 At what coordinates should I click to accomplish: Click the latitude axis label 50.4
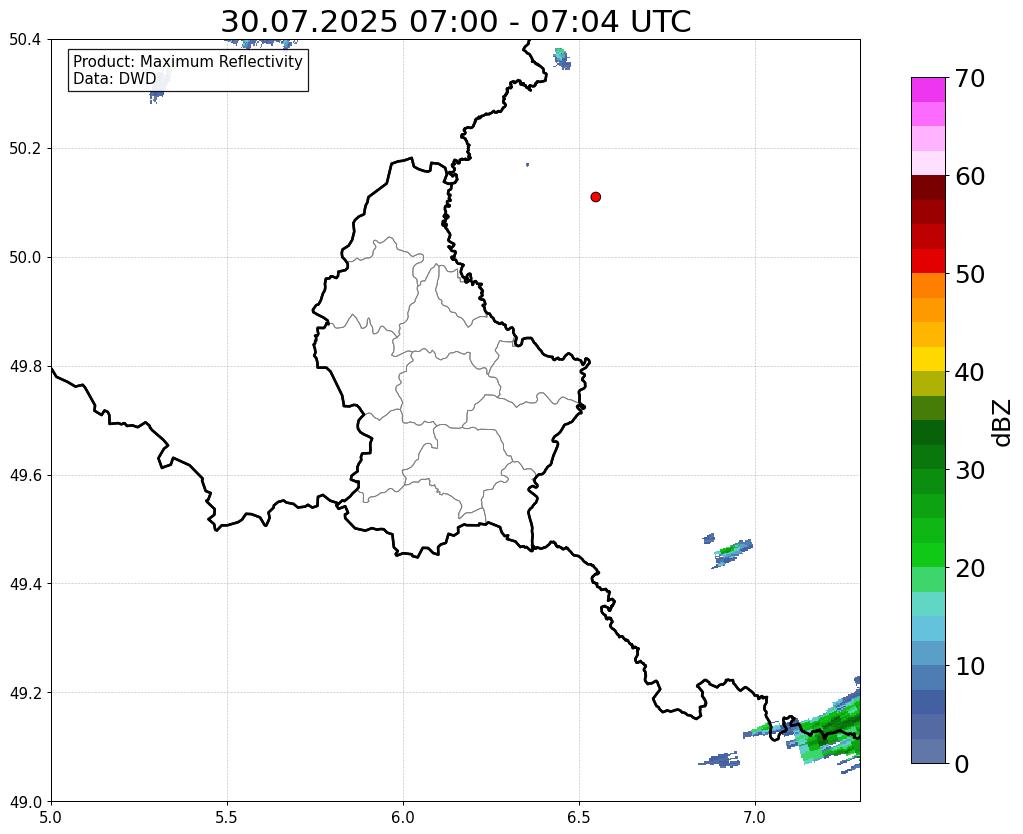tap(25, 40)
